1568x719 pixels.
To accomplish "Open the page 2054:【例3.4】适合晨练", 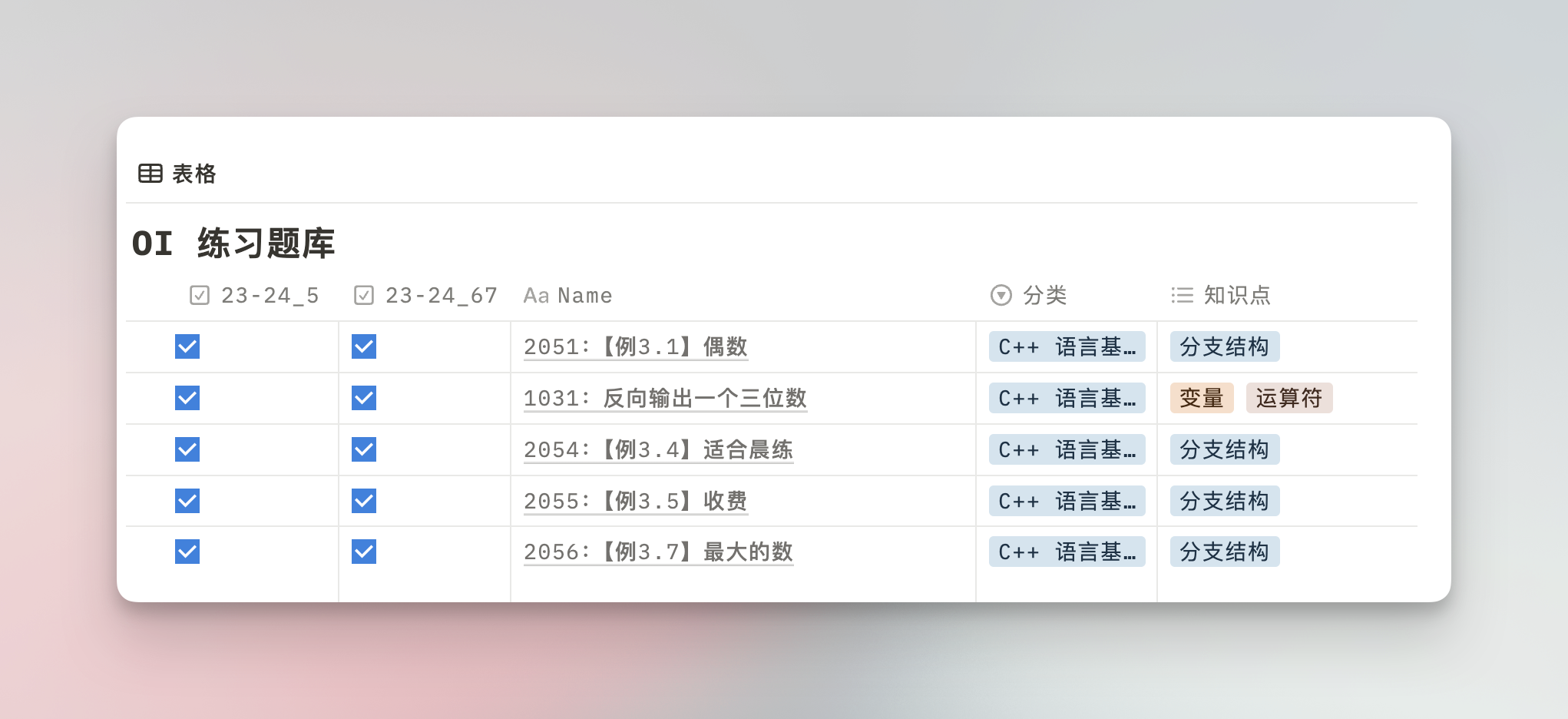I will [658, 450].
